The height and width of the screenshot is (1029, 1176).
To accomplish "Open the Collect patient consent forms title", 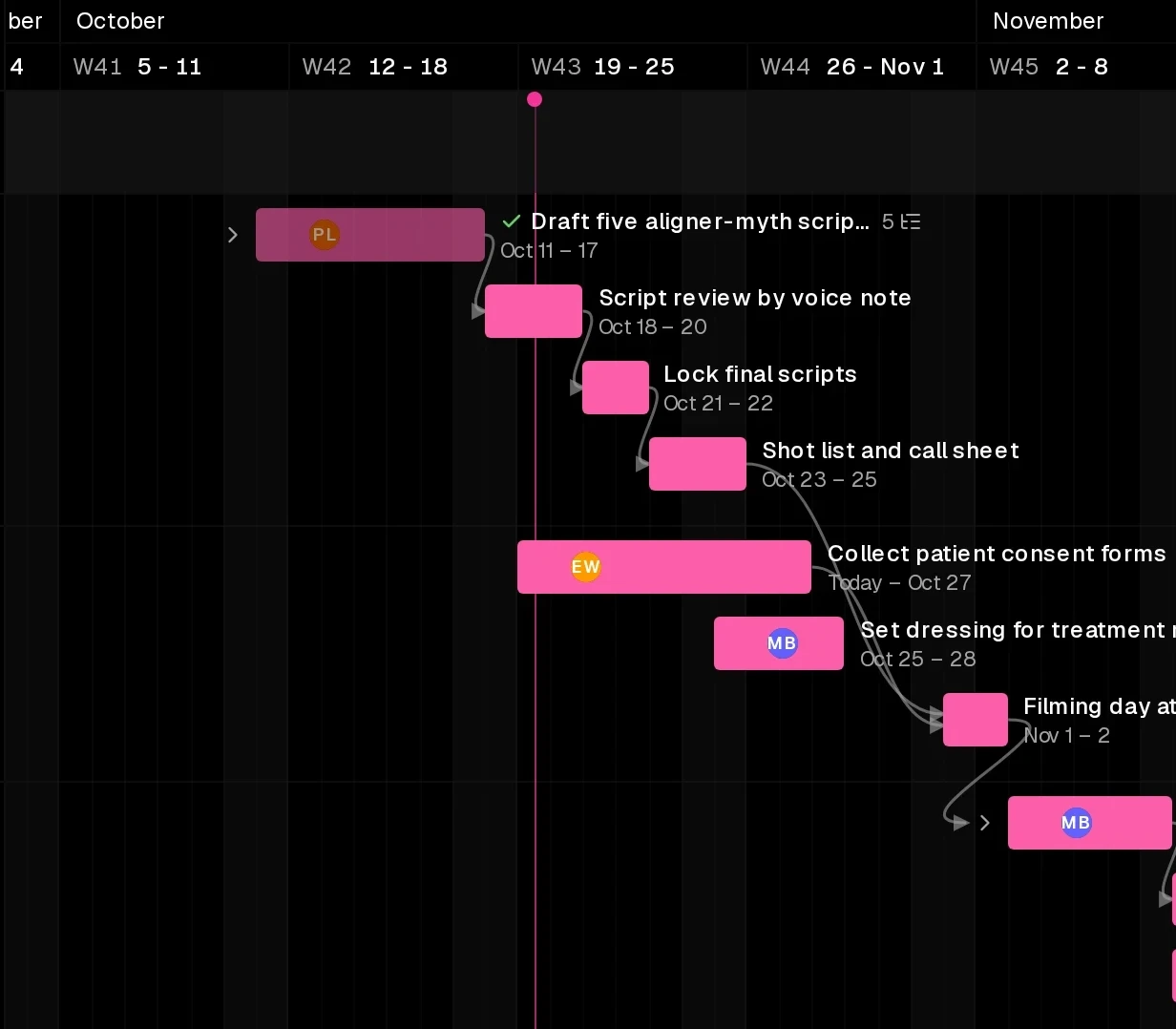I will pos(997,554).
